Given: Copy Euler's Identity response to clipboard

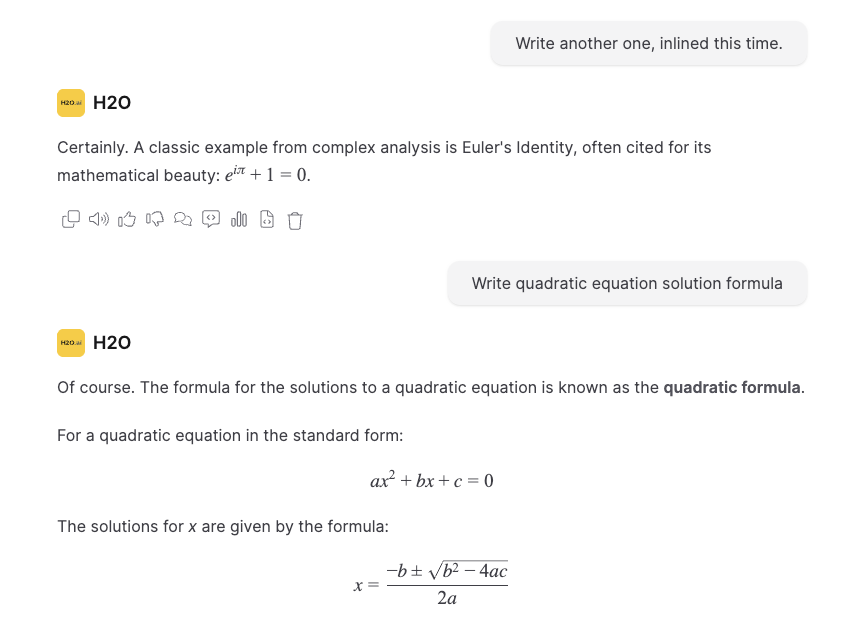Looking at the screenshot, I should [70, 219].
